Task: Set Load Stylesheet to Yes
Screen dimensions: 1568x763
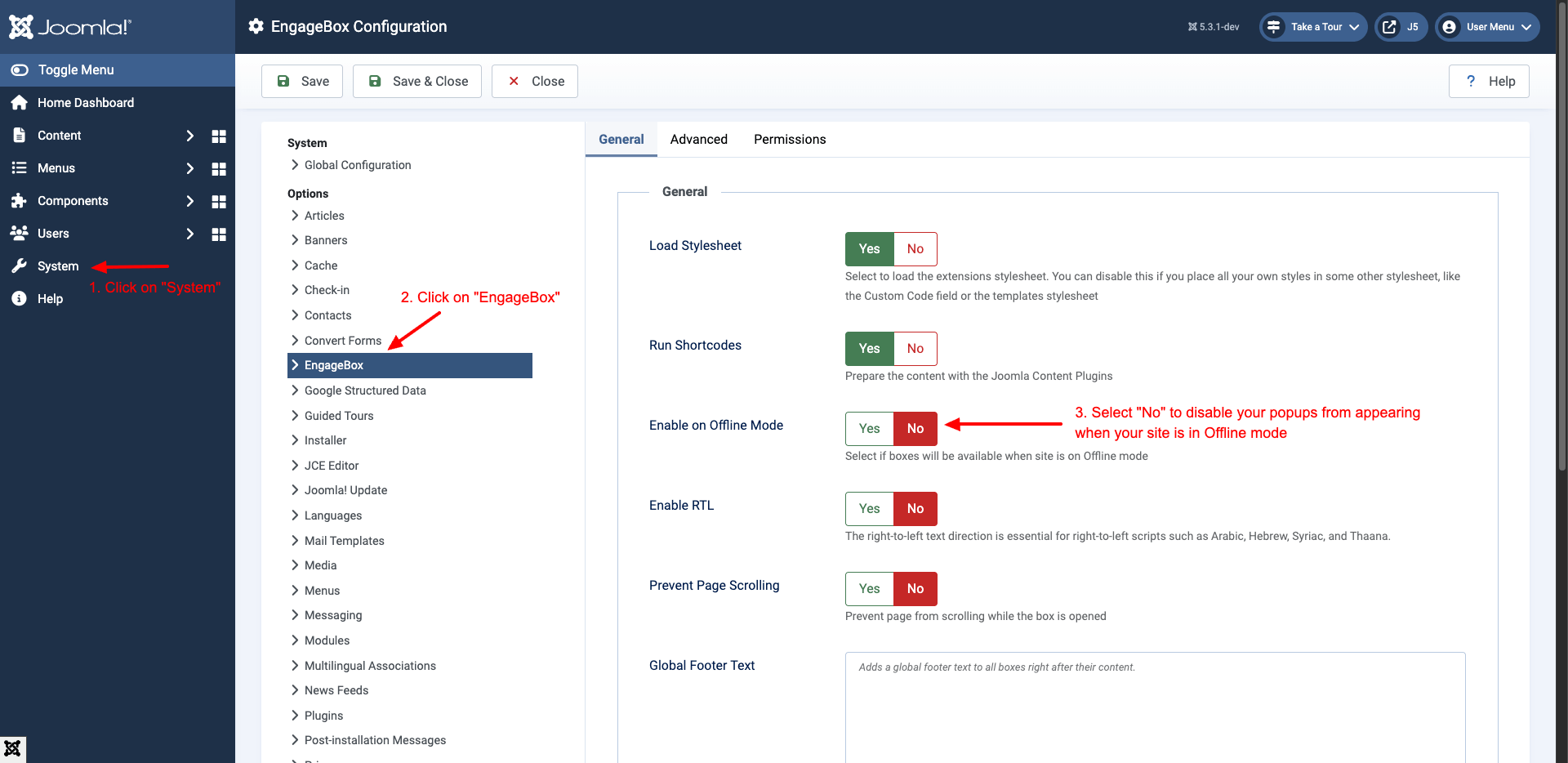Action: (870, 249)
